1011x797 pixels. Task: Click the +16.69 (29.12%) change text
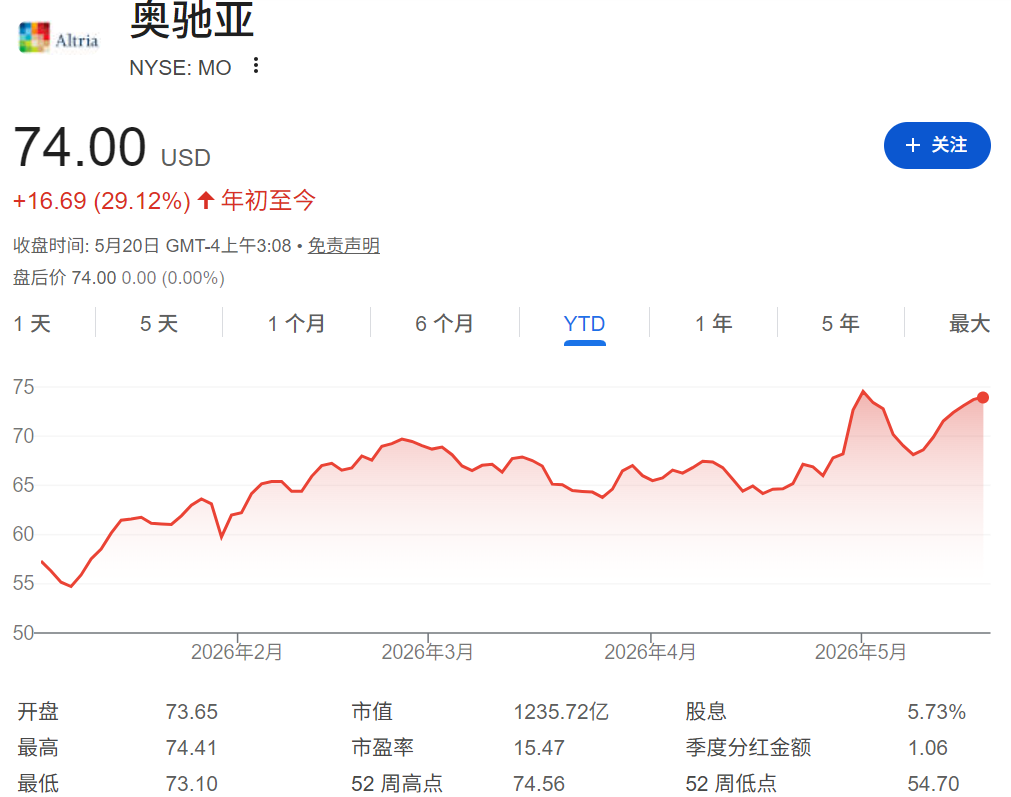[x=102, y=201]
